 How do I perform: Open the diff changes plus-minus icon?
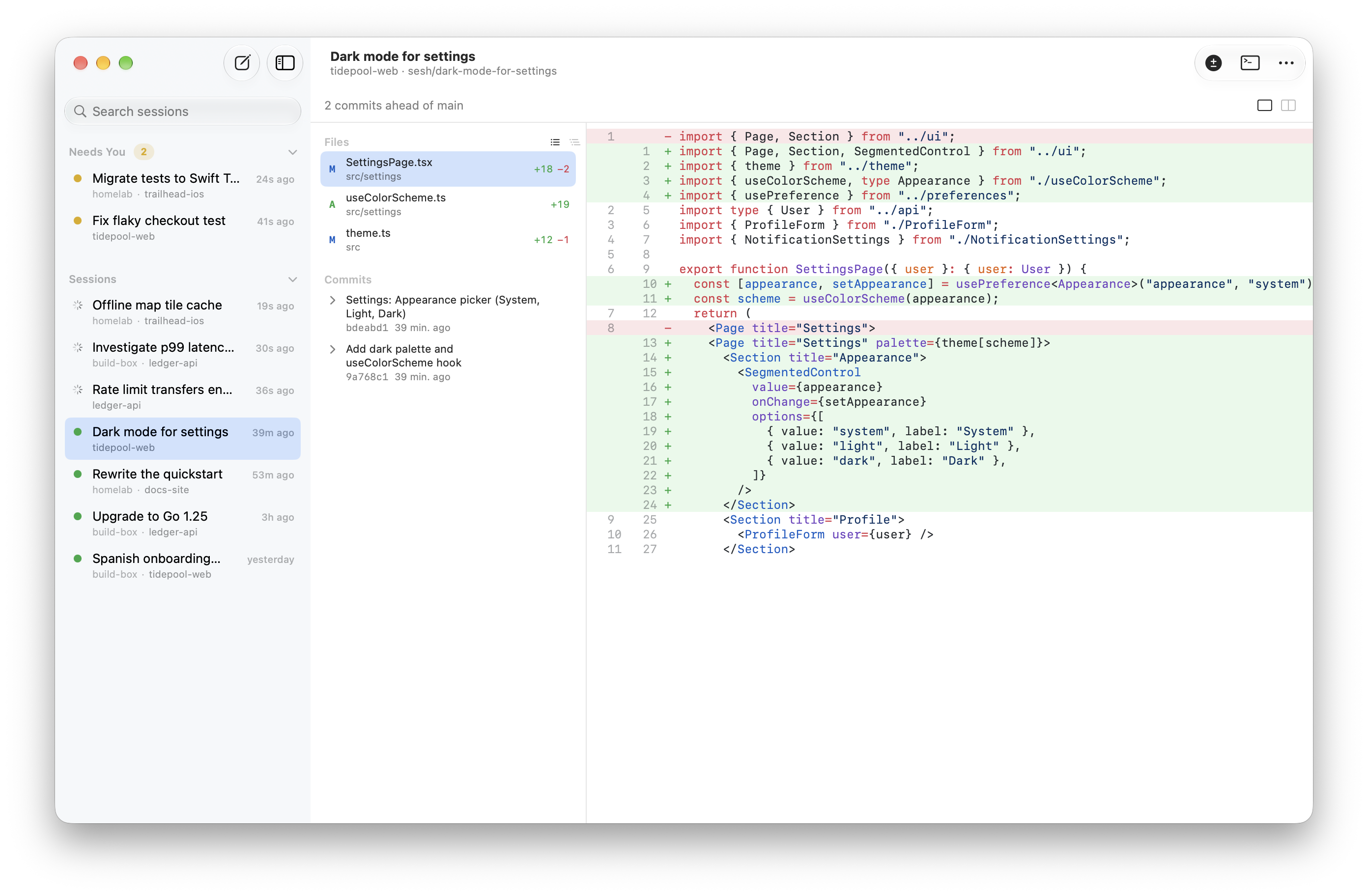coord(1213,63)
